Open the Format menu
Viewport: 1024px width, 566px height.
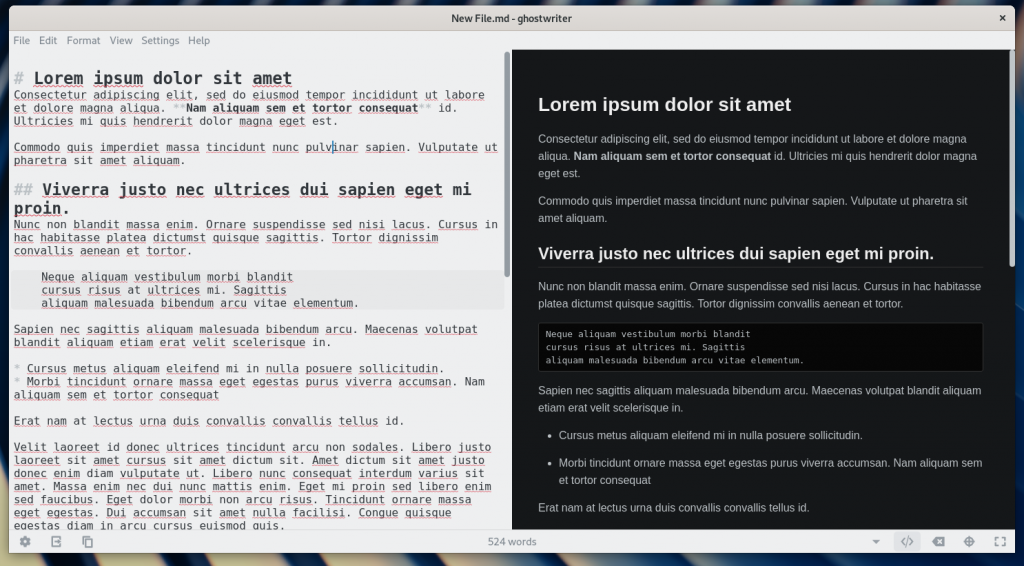[83, 41]
